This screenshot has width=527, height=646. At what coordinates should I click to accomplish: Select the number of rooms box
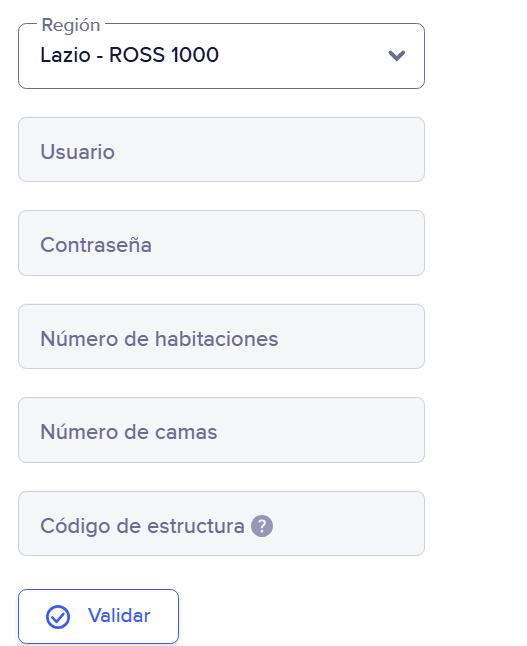pos(221,337)
